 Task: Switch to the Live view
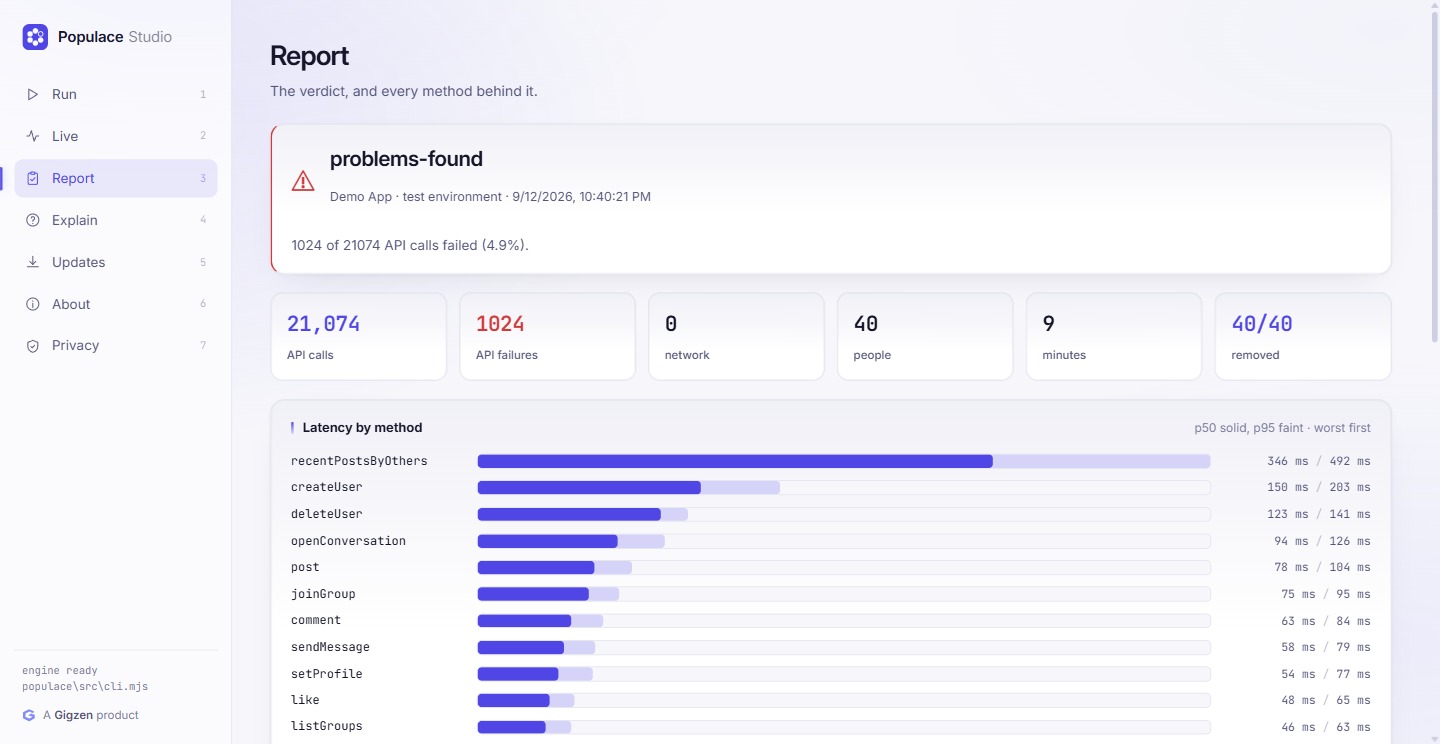tap(116, 136)
